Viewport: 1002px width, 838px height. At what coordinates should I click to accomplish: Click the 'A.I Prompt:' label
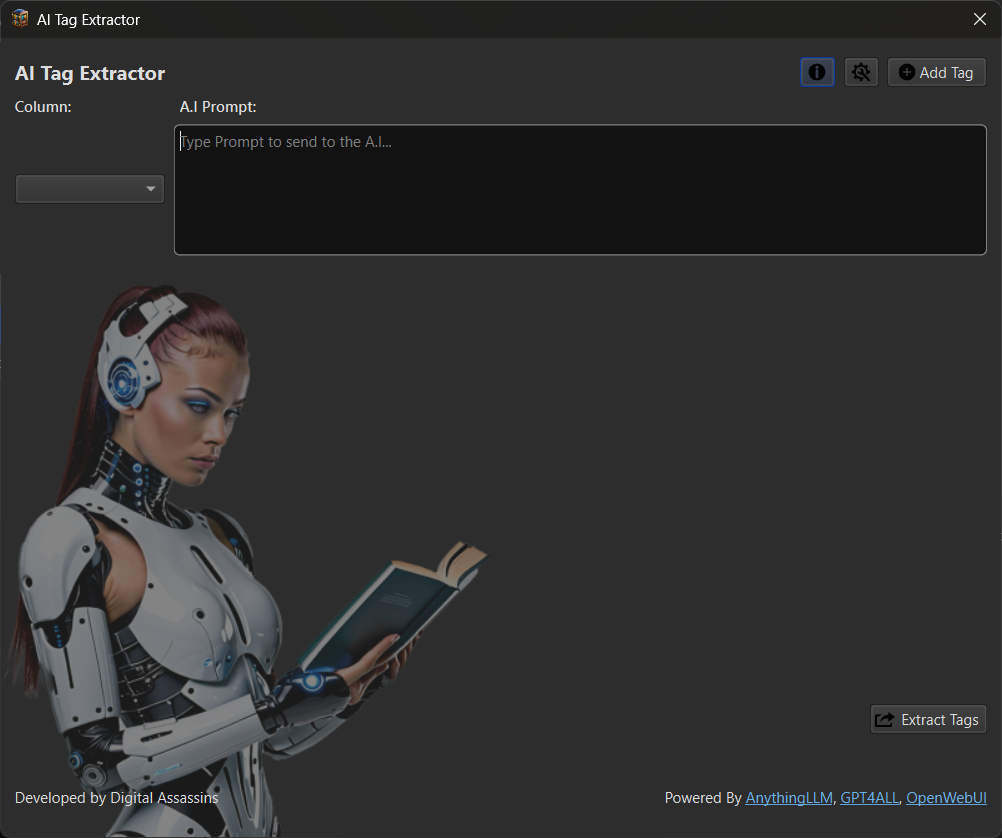(218, 107)
